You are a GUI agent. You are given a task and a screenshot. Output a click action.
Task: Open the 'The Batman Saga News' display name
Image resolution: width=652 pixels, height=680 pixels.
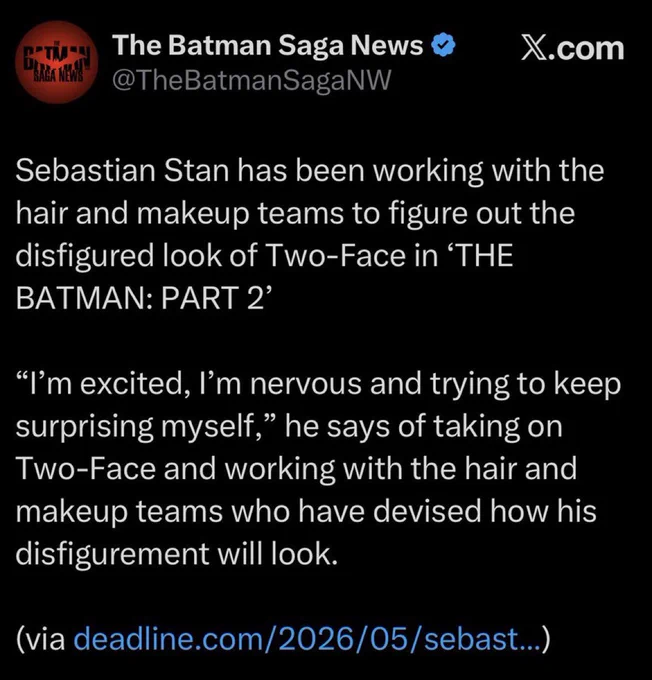(268, 45)
